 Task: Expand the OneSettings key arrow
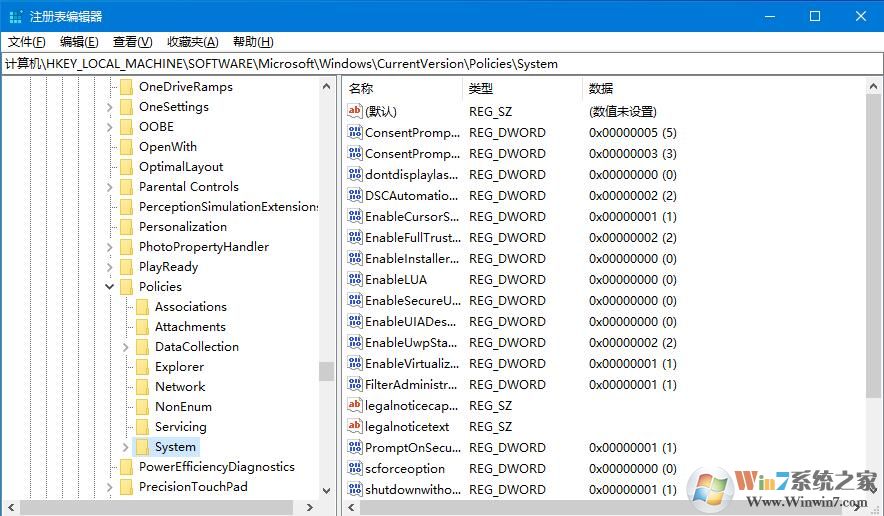[x=109, y=107]
